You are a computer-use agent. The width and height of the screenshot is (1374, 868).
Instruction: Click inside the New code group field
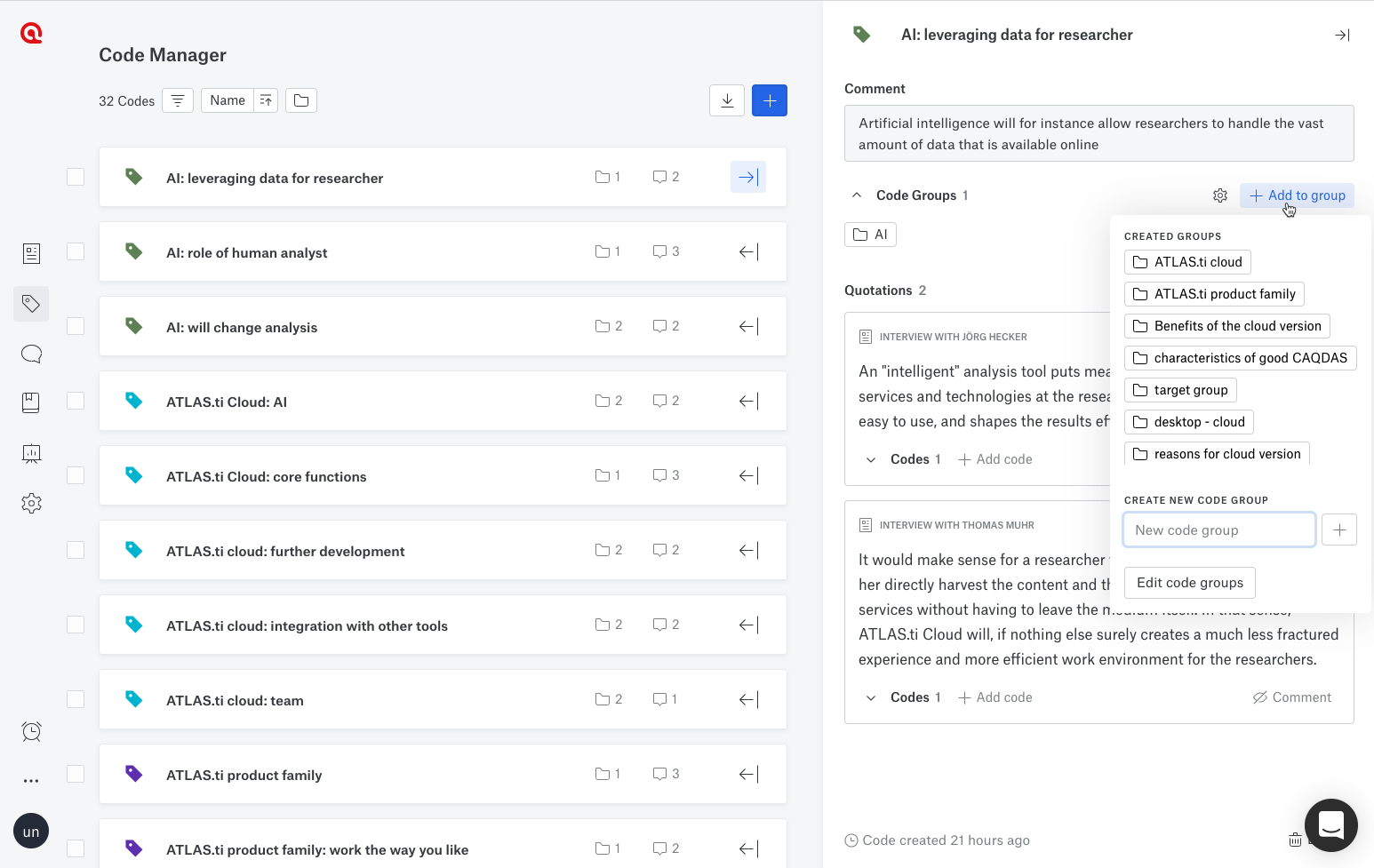(x=1218, y=530)
